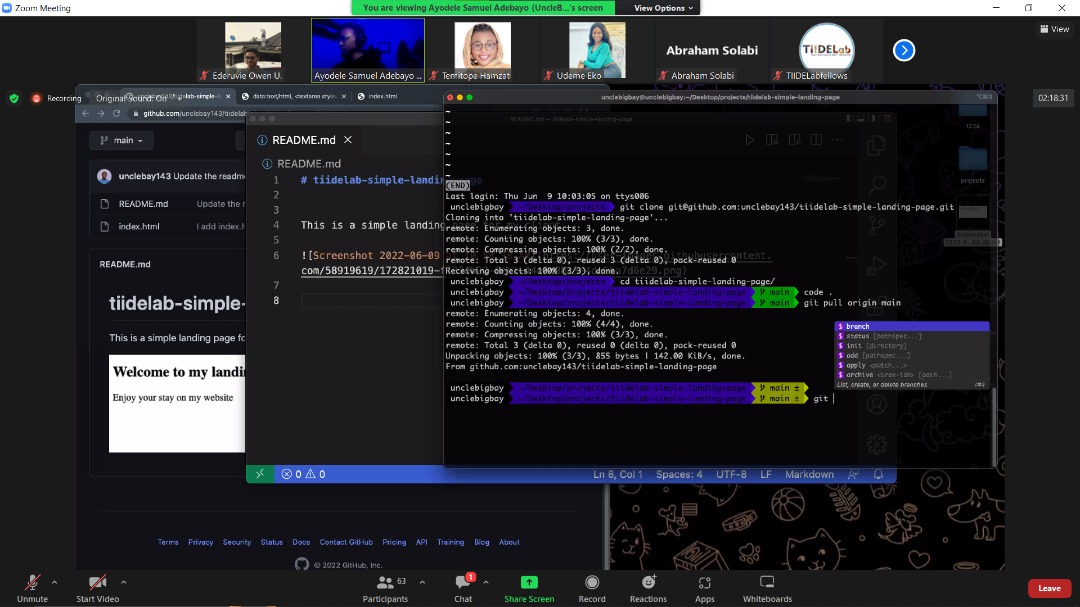The width and height of the screenshot is (1080, 607).
Task: Click the Pricing footer link
Action: click(394, 542)
